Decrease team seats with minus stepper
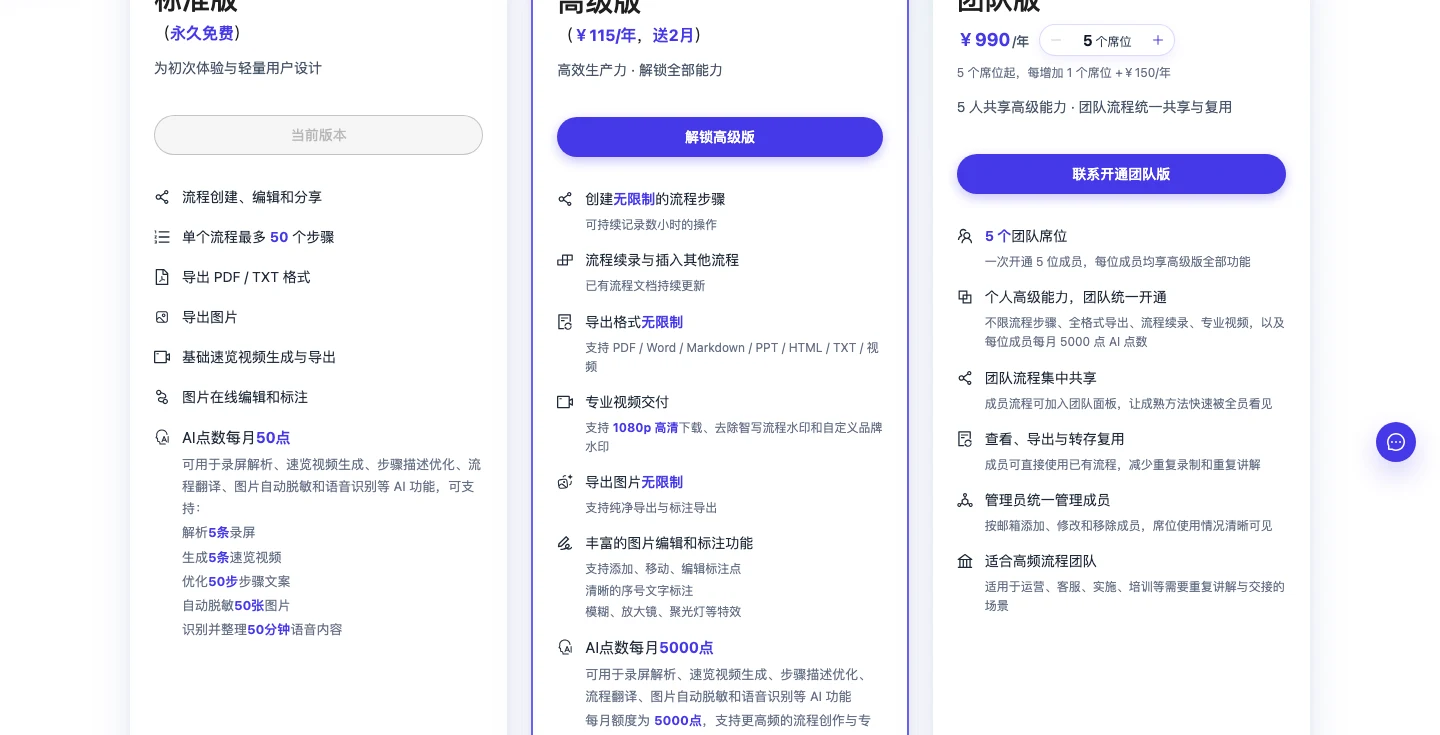The width and height of the screenshot is (1440, 735). [x=1056, y=40]
